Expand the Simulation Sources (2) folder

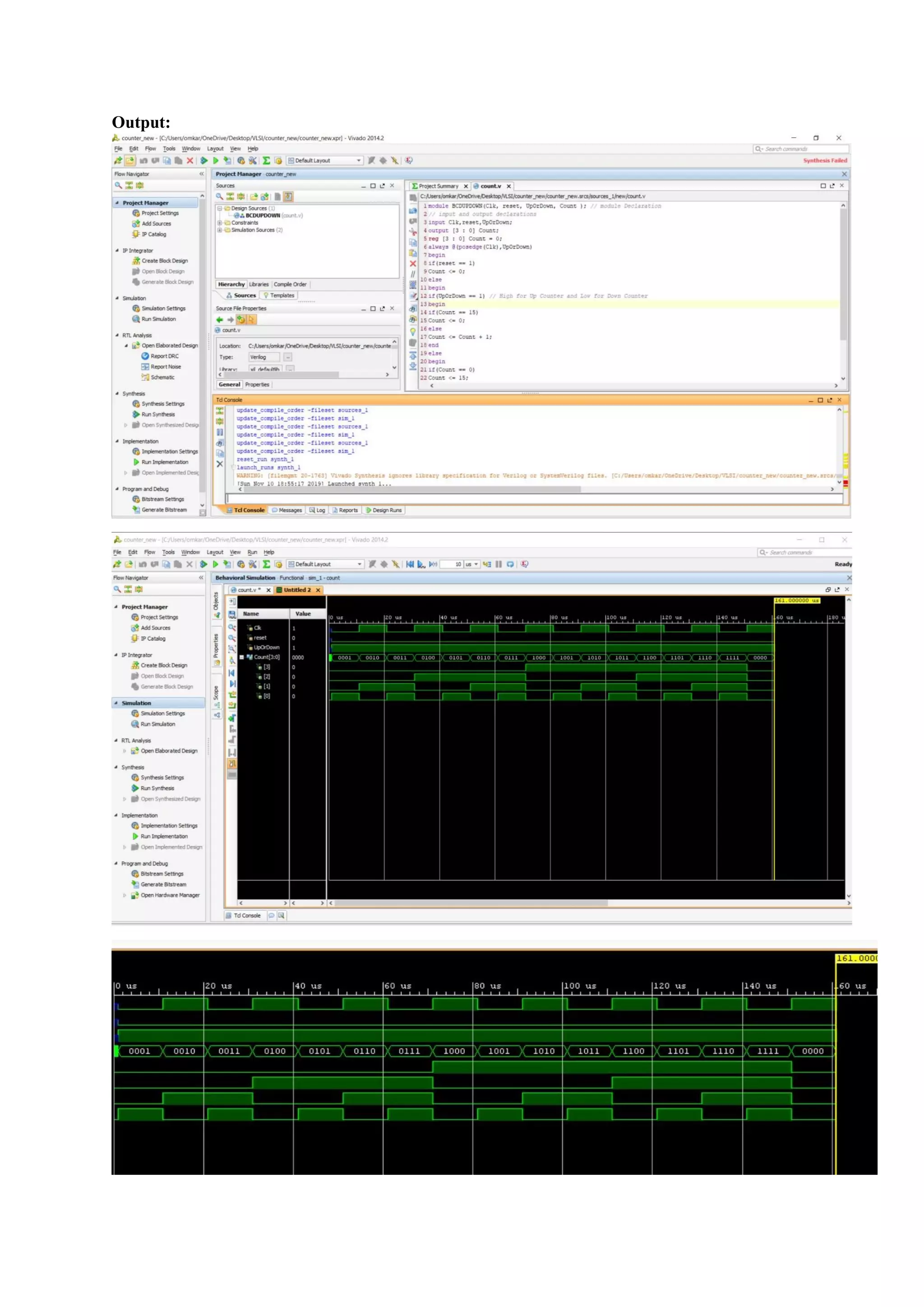219,230
